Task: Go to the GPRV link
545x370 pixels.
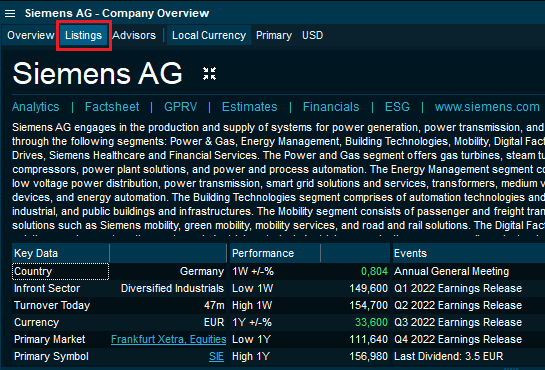Action: click(x=180, y=107)
